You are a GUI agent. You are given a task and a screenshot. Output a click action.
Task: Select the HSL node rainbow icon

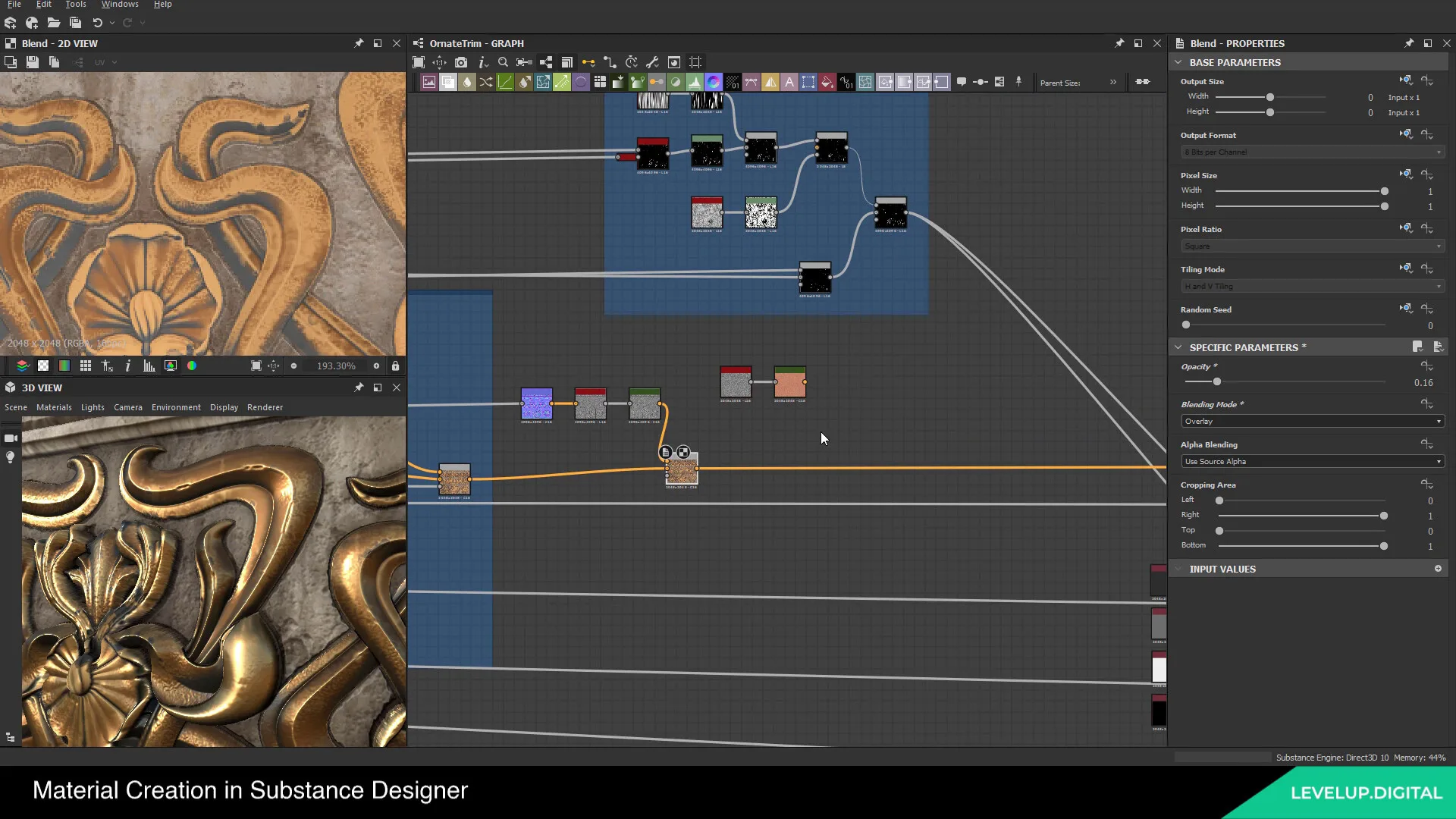click(x=714, y=82)
